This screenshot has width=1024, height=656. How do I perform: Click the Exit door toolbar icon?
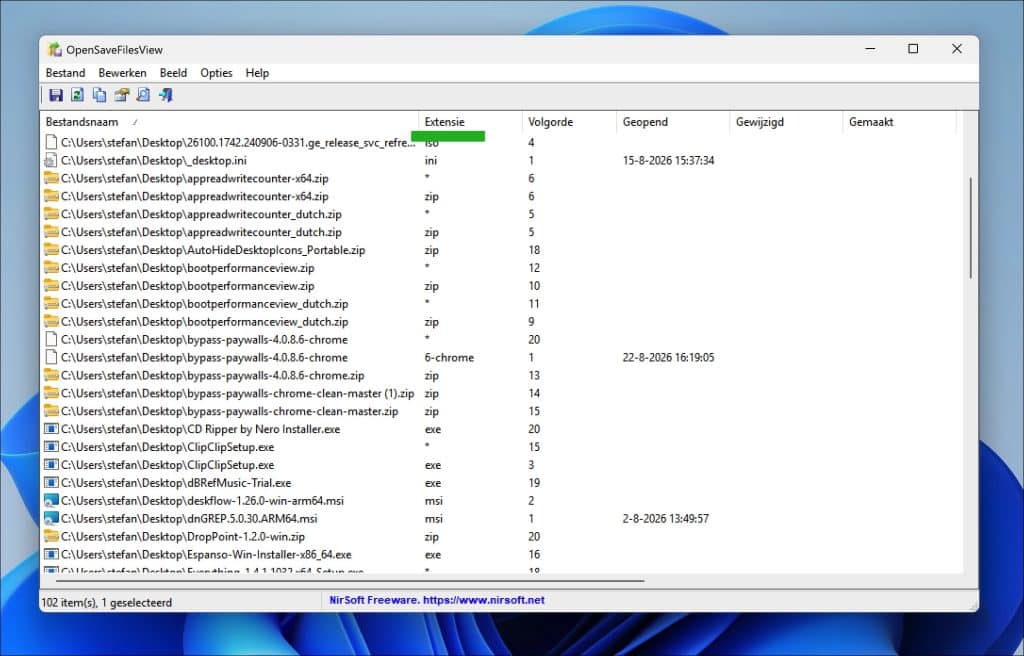click(x=166, y=95)
